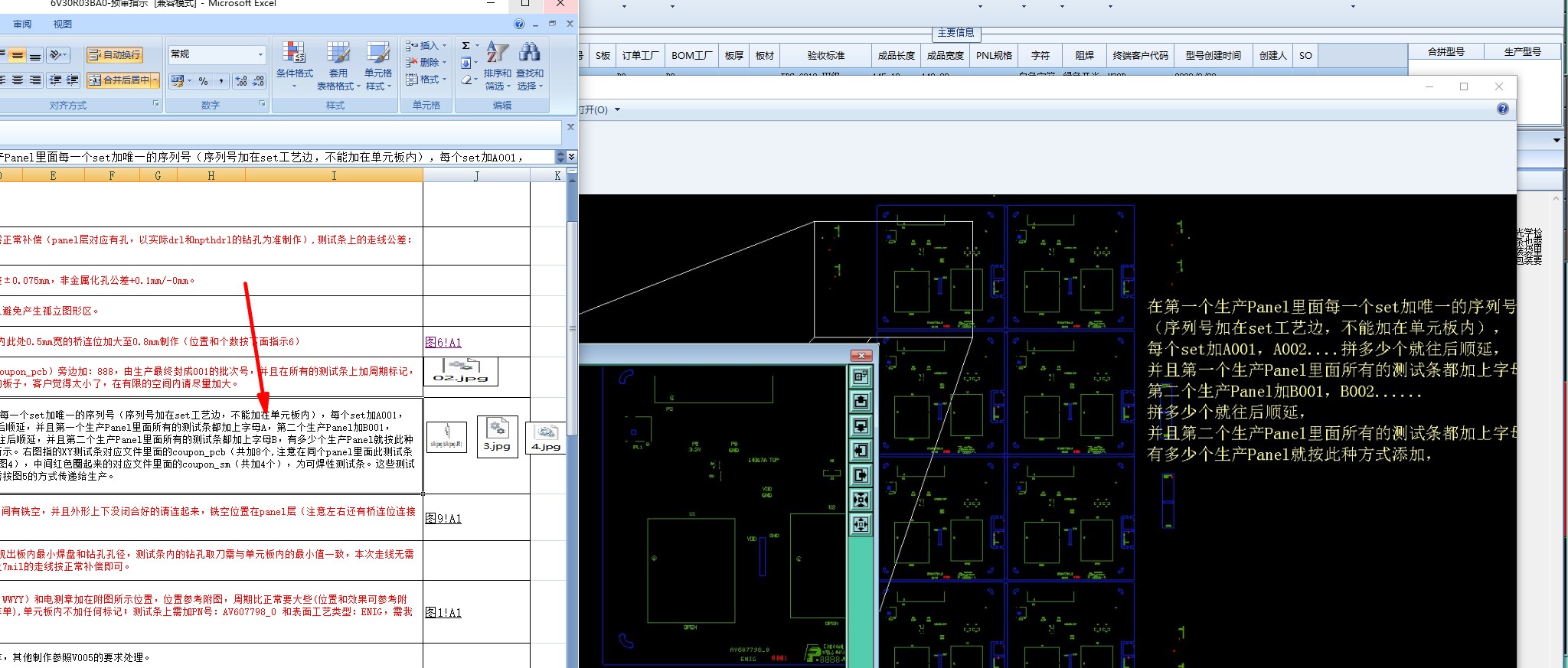Click embedded 4.jpg object

(x=546, y=438)
